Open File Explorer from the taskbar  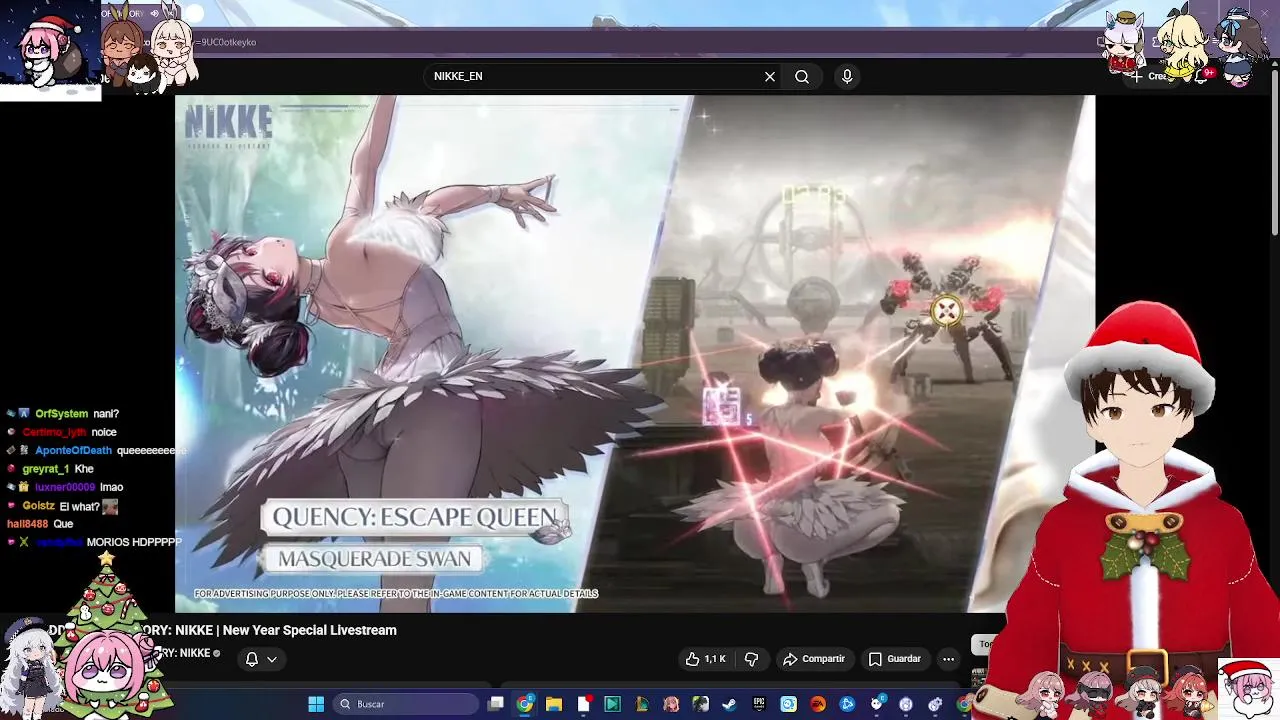pyautogui.click(x=553, y=704)
